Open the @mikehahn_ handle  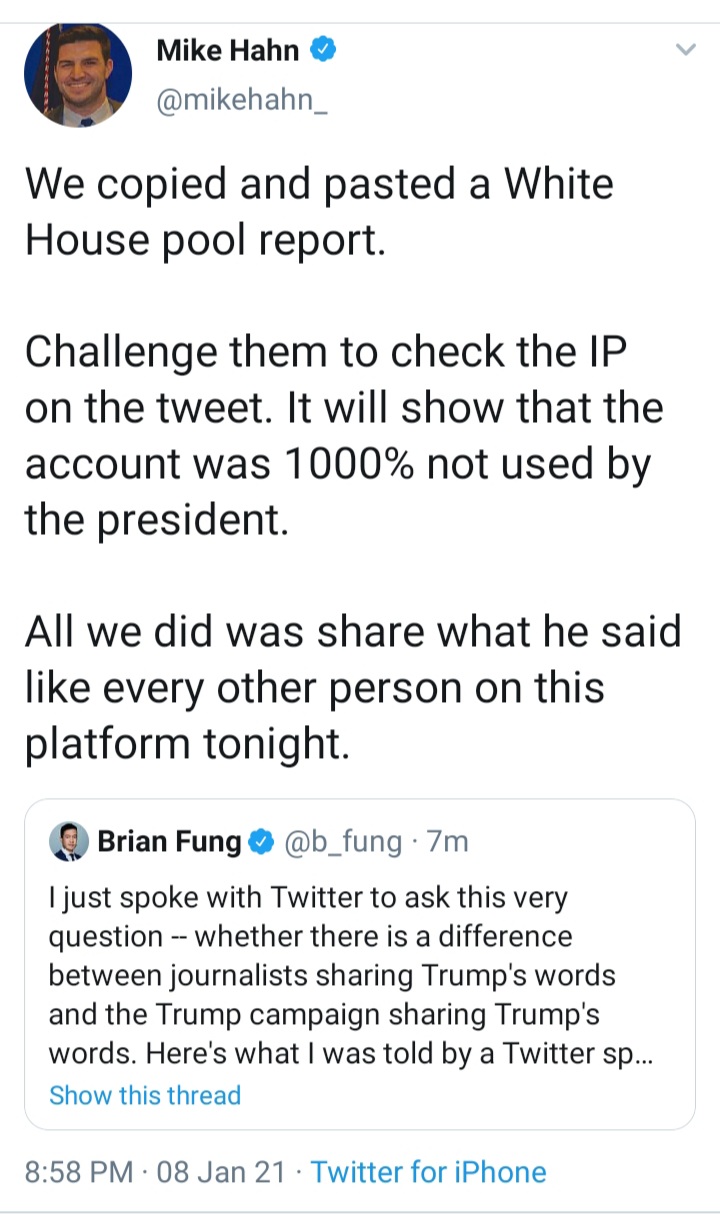coord(242,101)
